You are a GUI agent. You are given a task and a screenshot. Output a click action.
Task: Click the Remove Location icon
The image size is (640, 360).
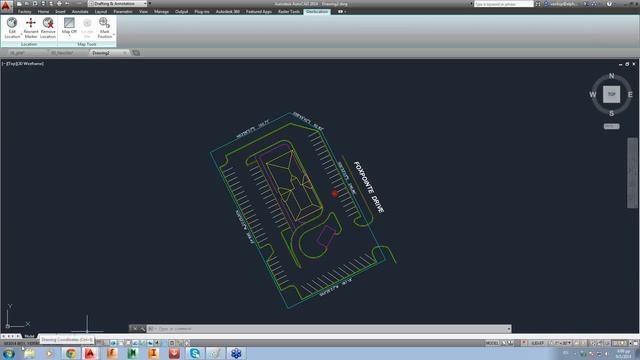(x=48, y=23)
